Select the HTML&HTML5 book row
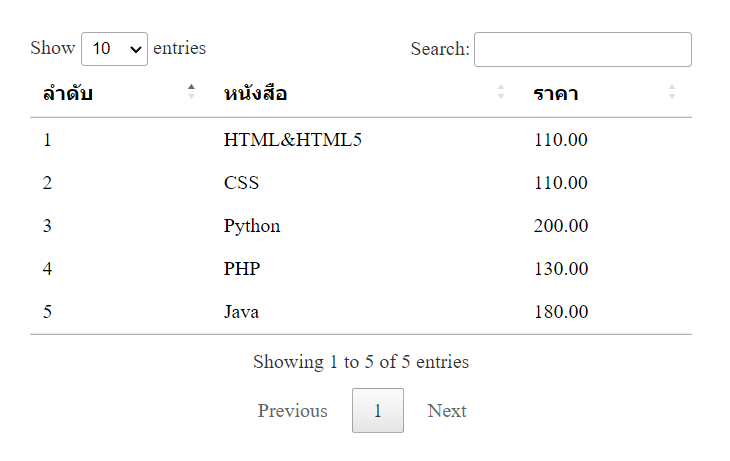This screenshot has width=730, height=461. pos(292,140)
